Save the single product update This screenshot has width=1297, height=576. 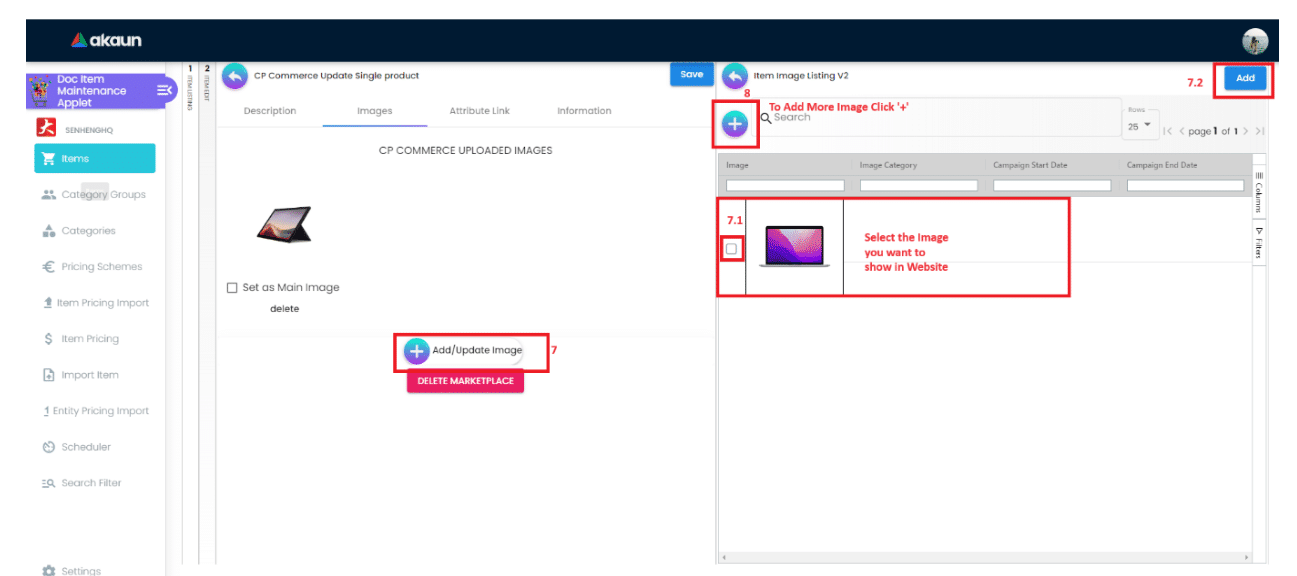coord(692,74)
